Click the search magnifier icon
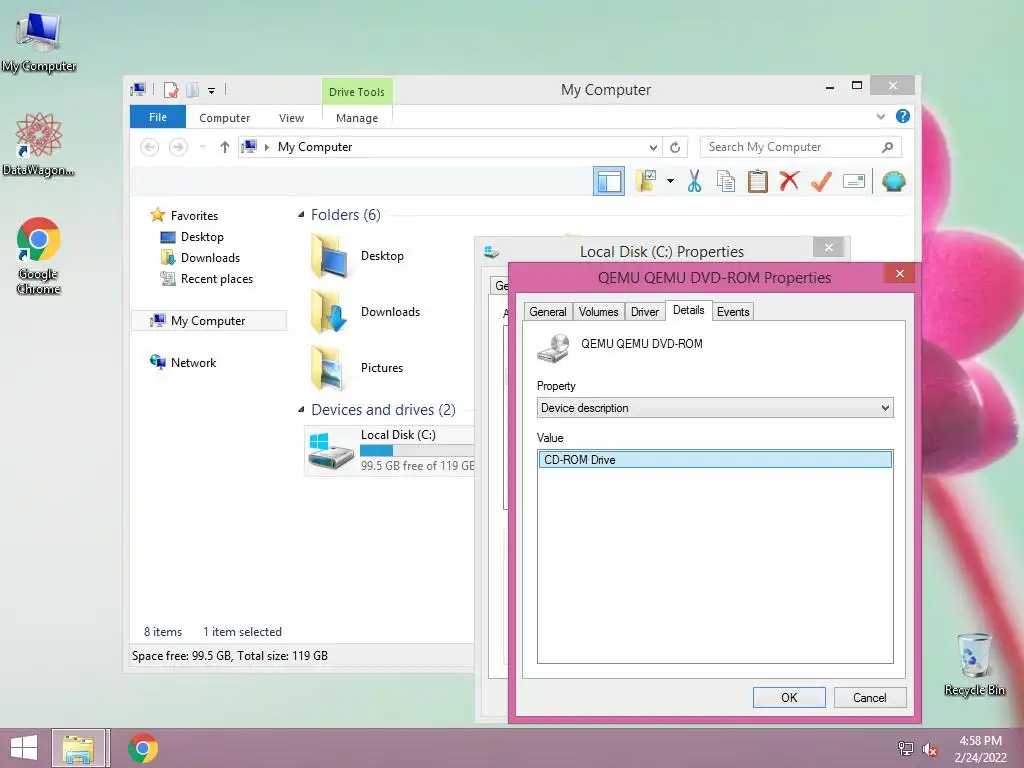Screen dimensions: 1024x768 click(887, 147)
